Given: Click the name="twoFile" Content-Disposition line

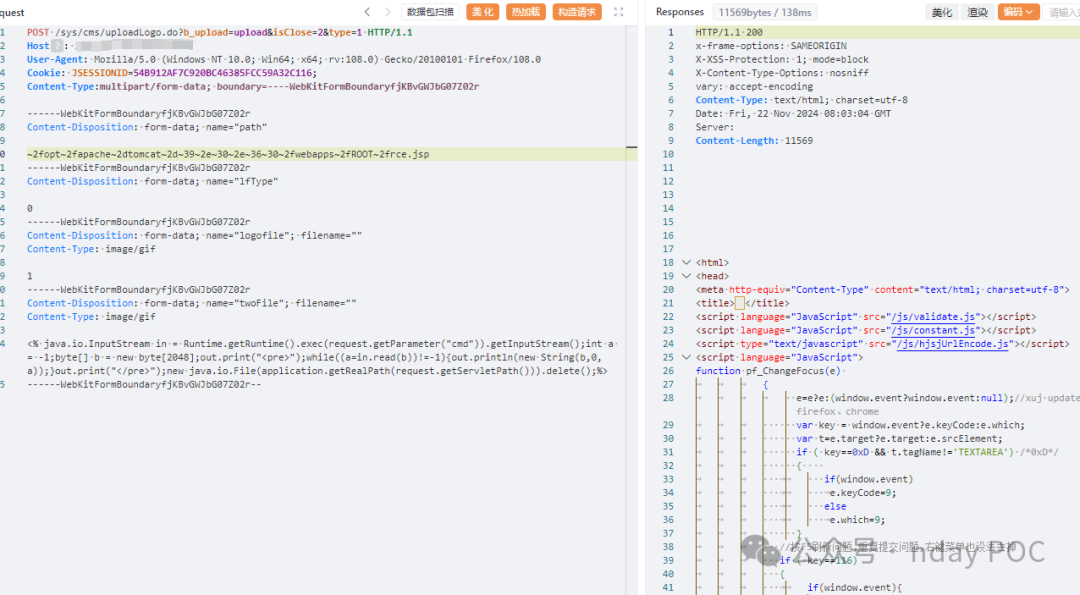Looking at the screenshot, I should pos(191,304).
